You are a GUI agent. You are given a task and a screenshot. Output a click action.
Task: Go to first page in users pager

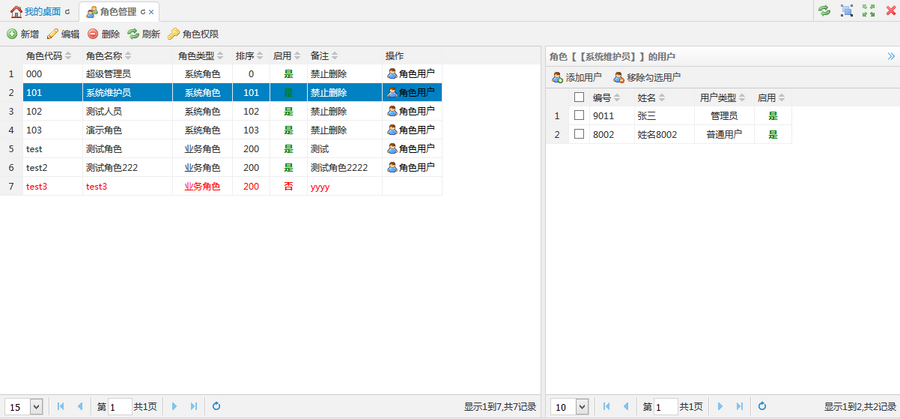pyautogui.click(x=607, y=406)
